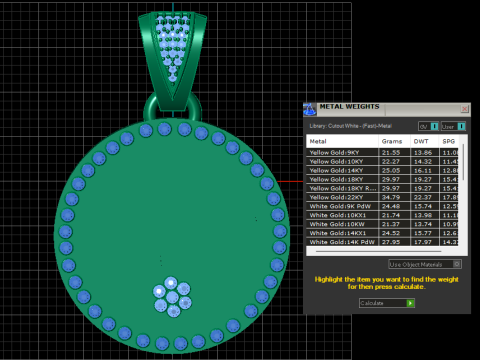Enable the Use Object Materials option
This screenshot has width=480, height=360.
click(425, 264)
